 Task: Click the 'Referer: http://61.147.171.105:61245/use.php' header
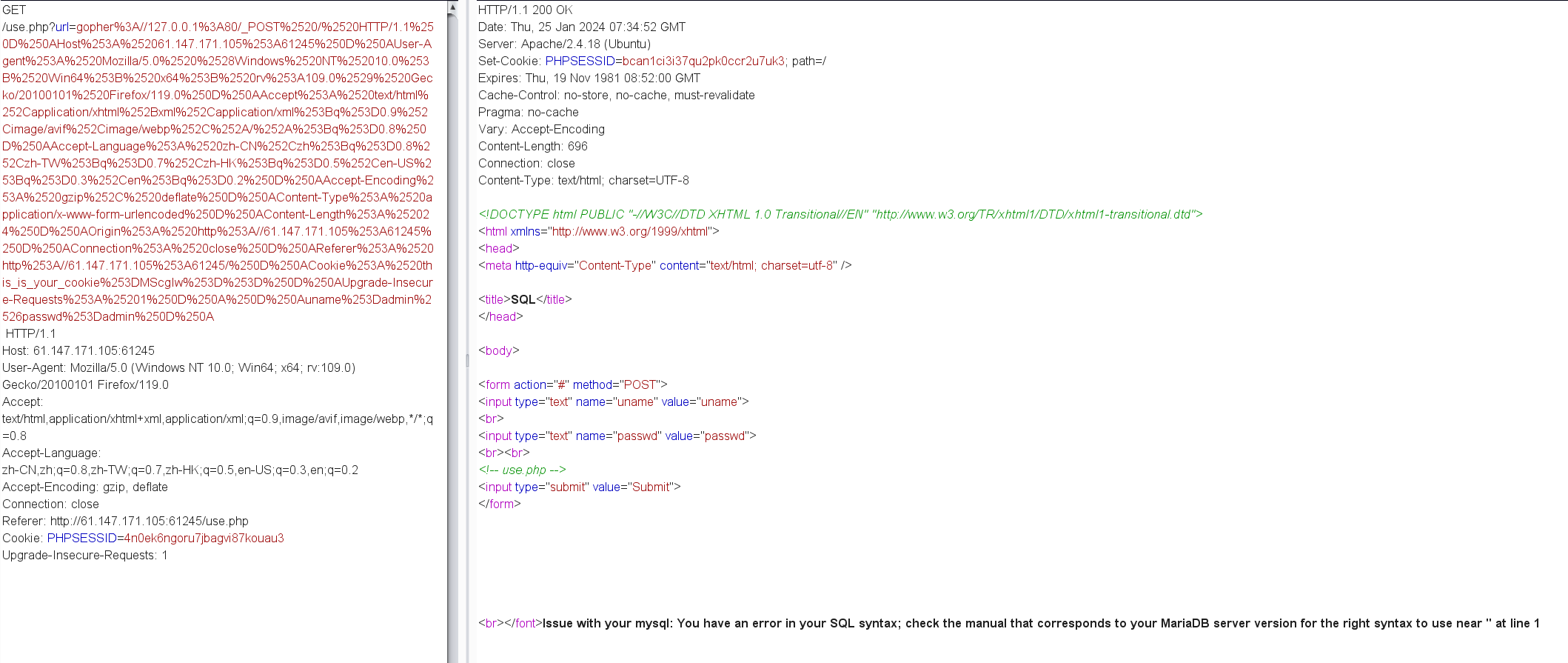coord(125,521)
